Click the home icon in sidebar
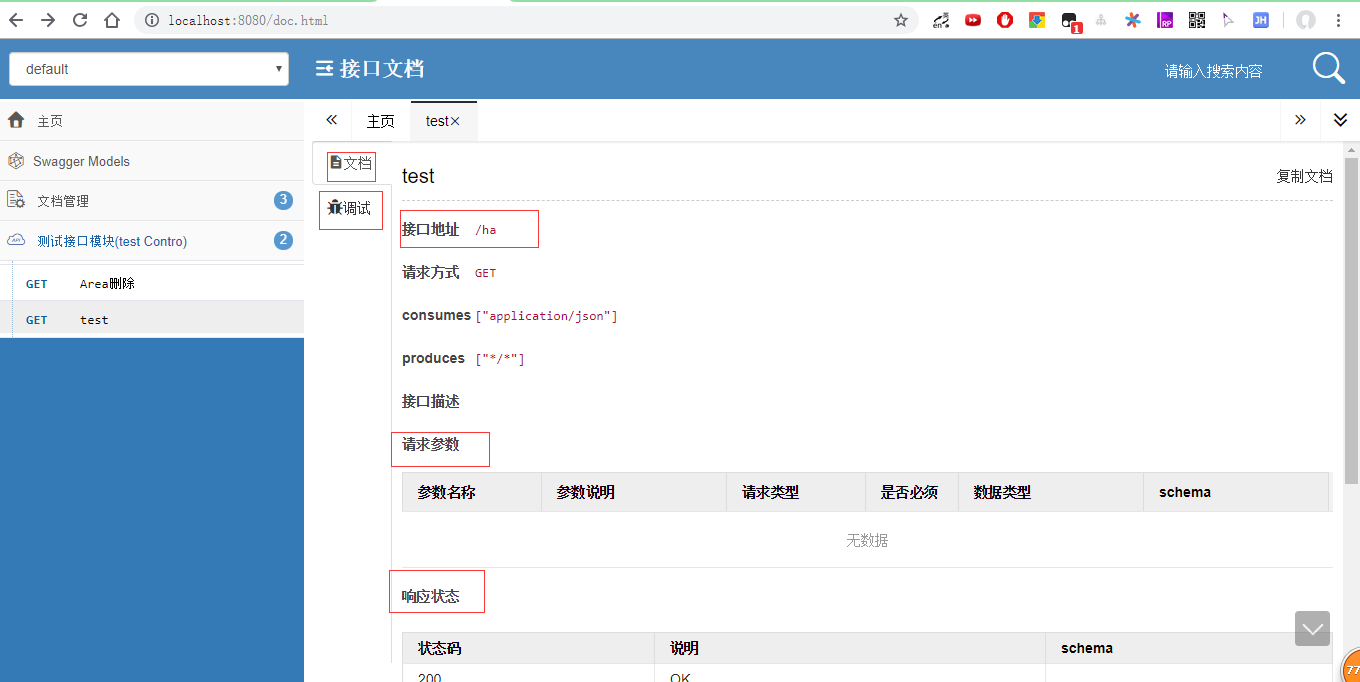This screenshot has width=1360, height=682. tap(16, 120)
